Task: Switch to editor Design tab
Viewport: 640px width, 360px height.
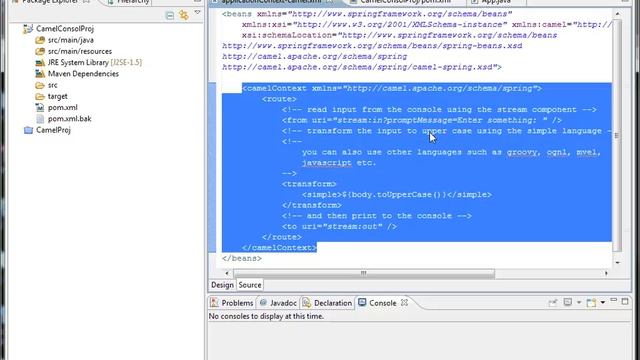Action: (222, 285)
